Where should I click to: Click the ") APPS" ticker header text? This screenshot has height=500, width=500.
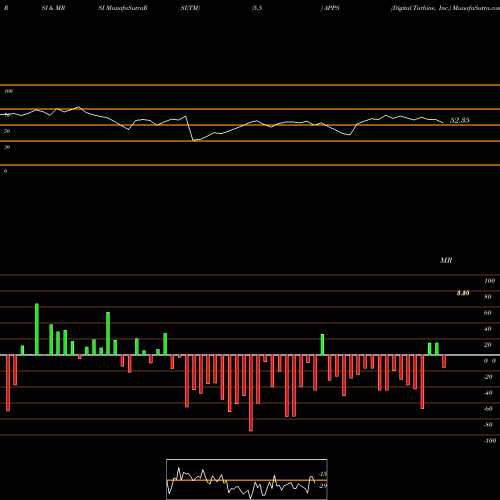[x=330, y=8]
